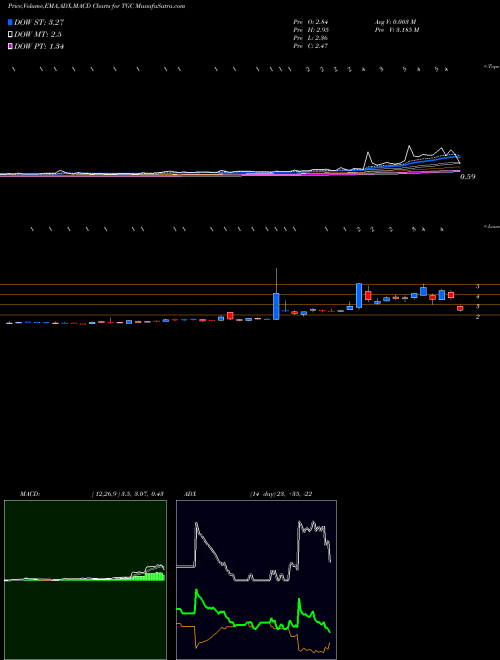Click the tall blue candlestick with long upper wick
Image resolution: width=500 pixels, height=660 pixels.
coord(276,306)
